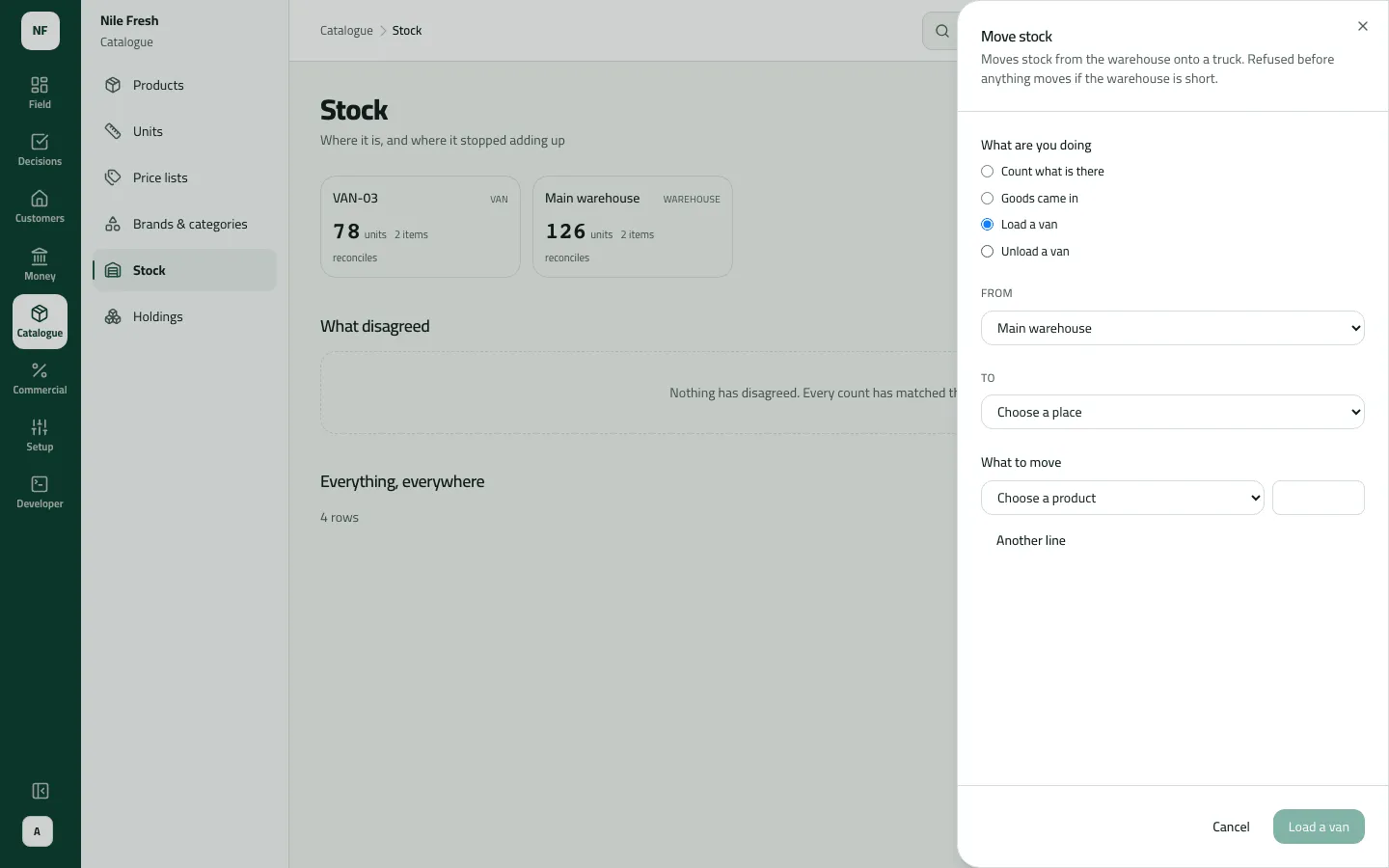Cancel the Move stock dialog
The height and width of the screenshot is (868, 1389).
pyautogui.click(x=1231, y=827)
